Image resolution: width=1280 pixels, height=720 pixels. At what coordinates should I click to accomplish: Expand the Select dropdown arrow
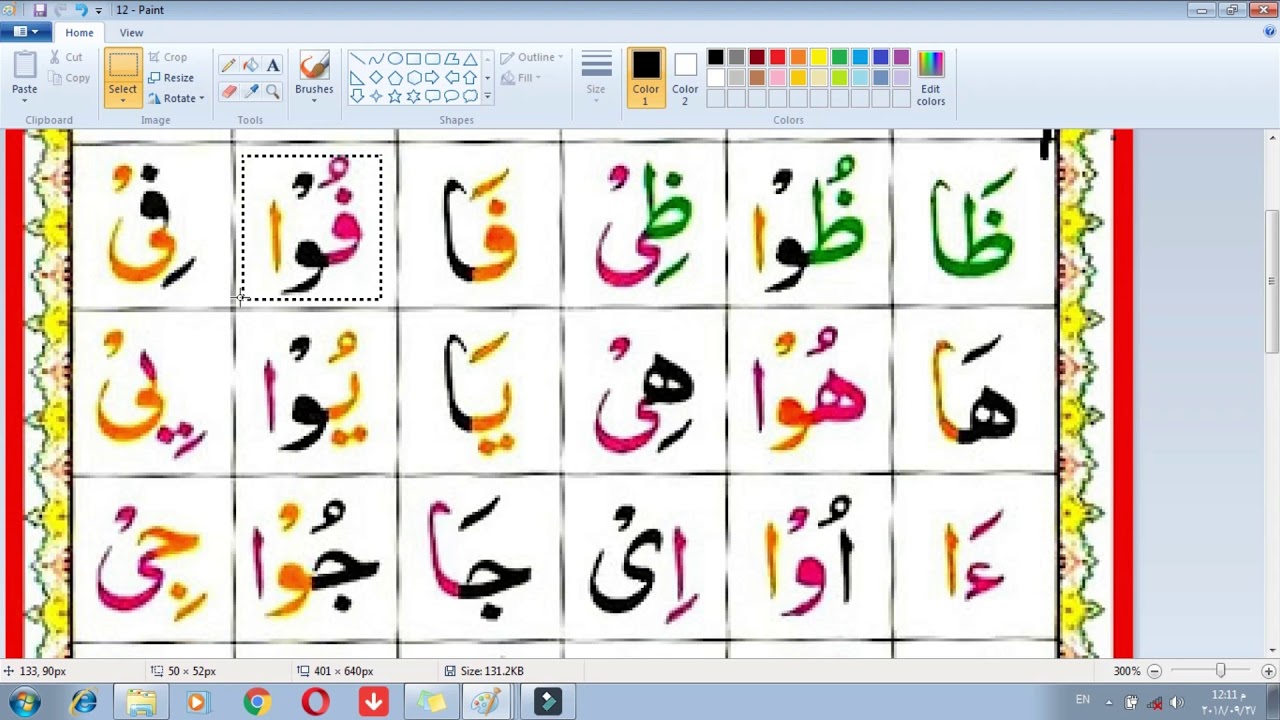point(123,102)
